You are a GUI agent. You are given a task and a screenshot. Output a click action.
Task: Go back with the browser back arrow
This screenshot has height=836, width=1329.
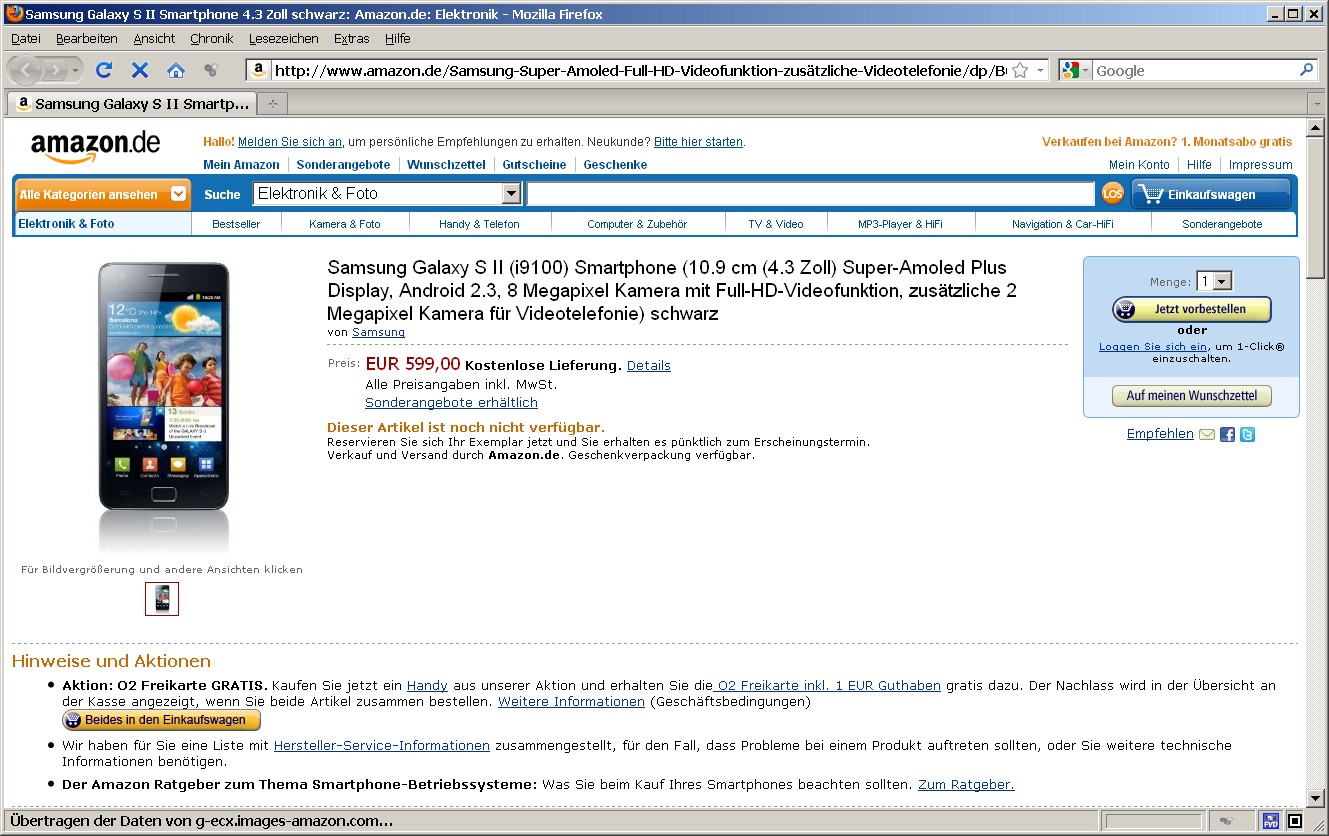point(25,70)
